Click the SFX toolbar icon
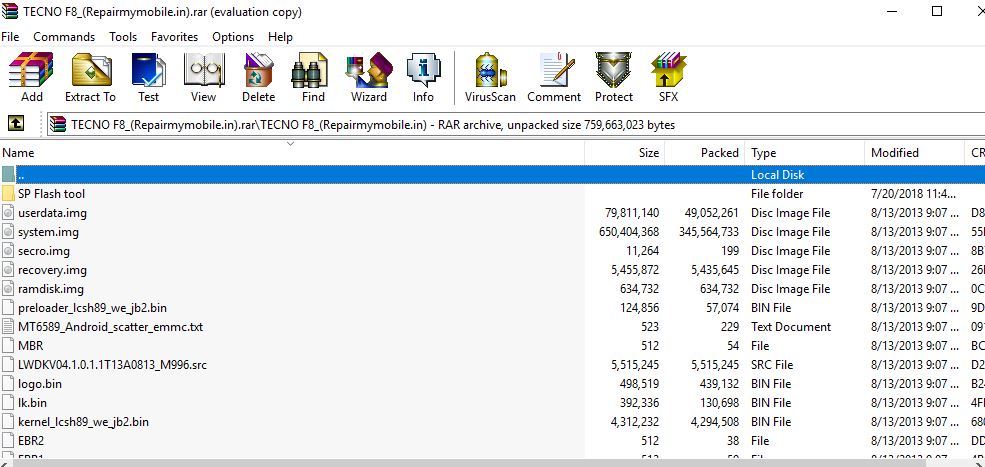 pos(668,78)
